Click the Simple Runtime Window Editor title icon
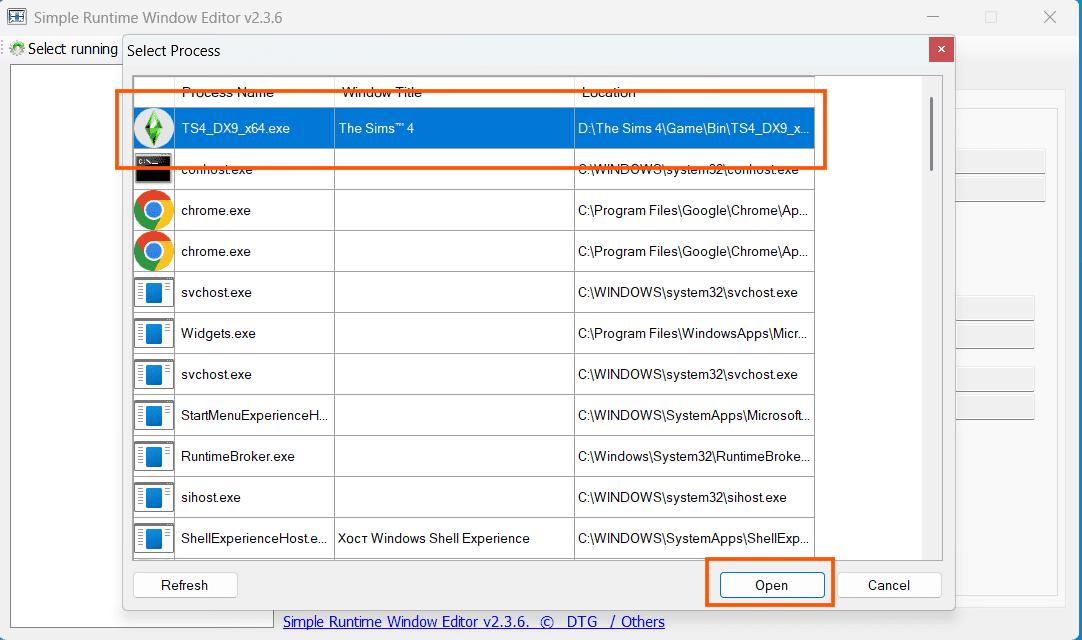Screen dimensions: 1082x640 (17, 17)
